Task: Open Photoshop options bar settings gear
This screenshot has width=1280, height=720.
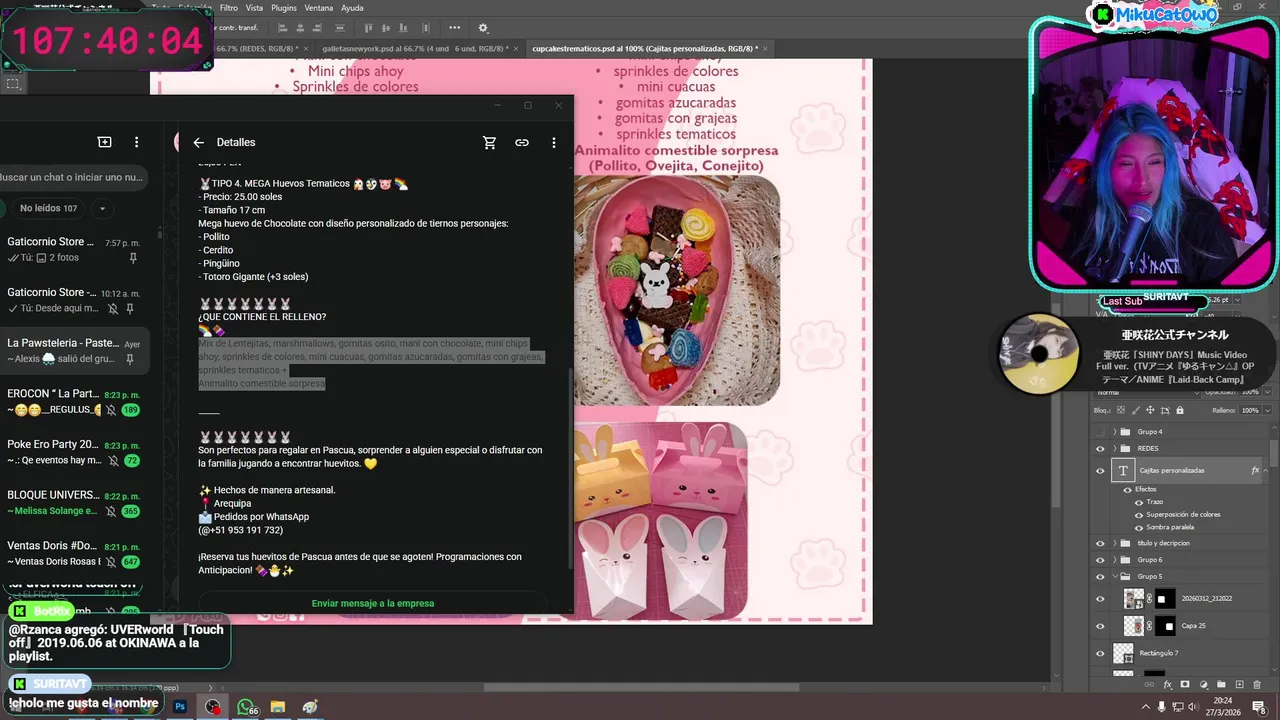Action: click(x=483, y=28)
